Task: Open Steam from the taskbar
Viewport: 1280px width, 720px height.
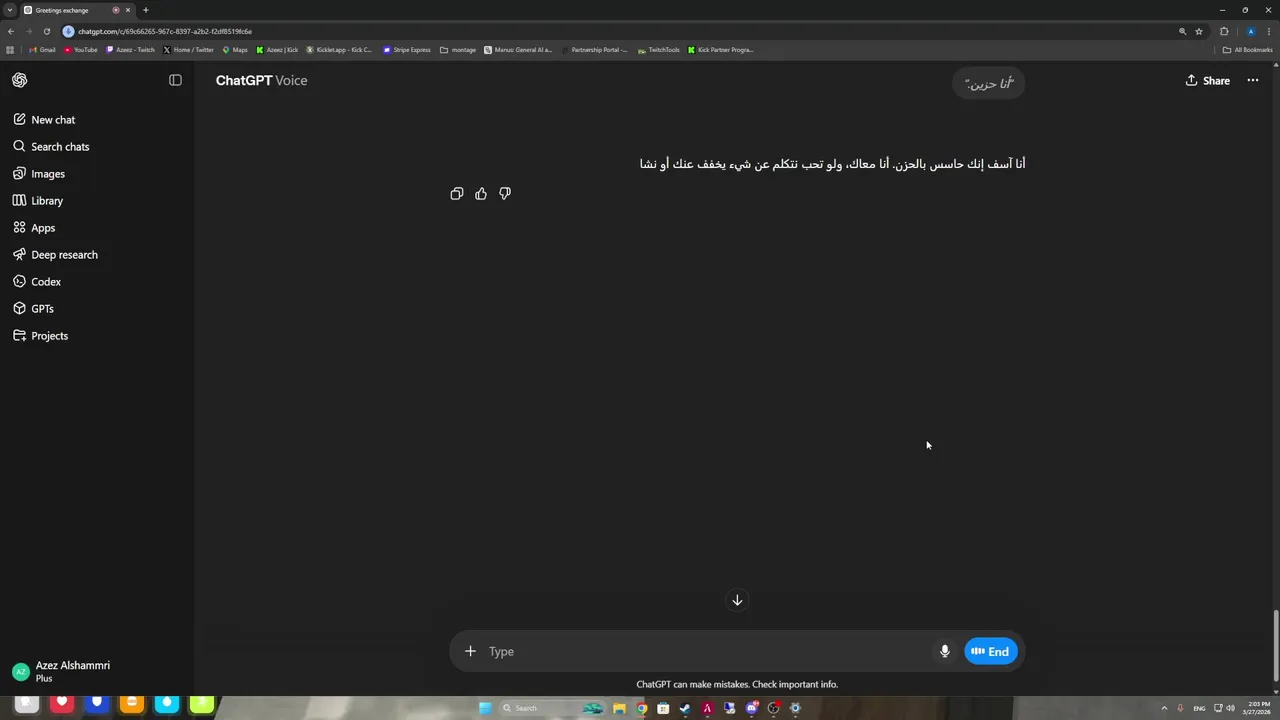Action: click(x=685, y=708)
